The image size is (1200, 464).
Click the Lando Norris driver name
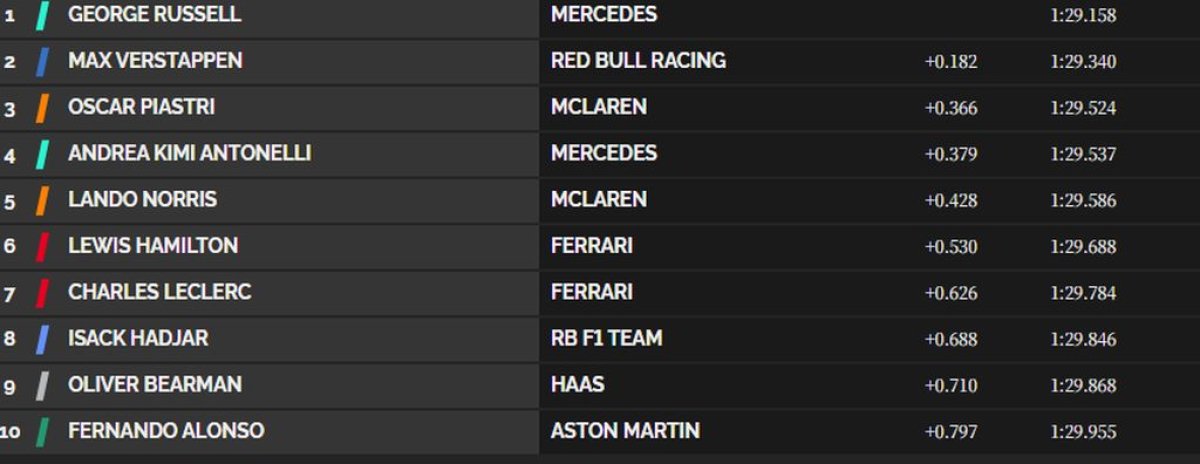click(x=142, y=200)
